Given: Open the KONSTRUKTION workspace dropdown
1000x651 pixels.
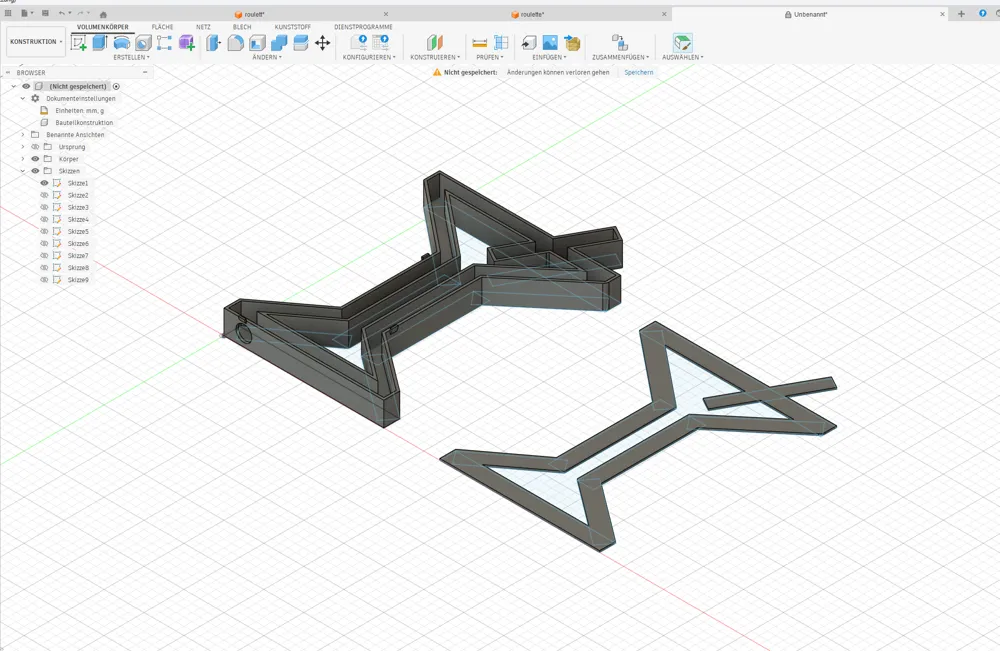Looking at the screenshot, I should pos(36,41).
